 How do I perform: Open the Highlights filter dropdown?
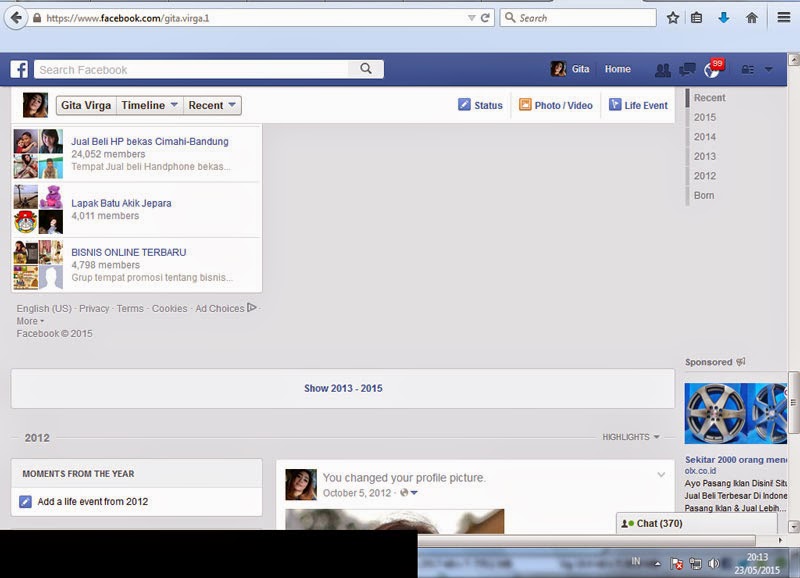[631, 437]
